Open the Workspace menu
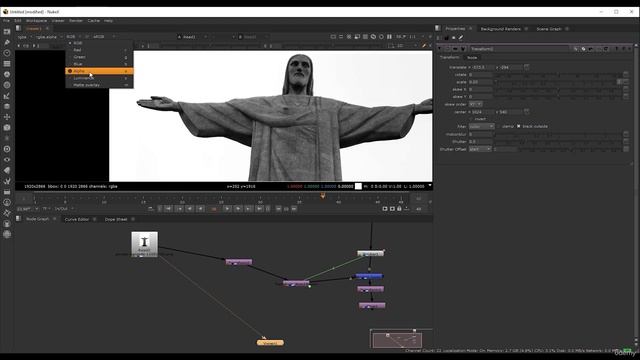Image resolution: width=640 pixels, height=360 pixels. pyautogui.click(x=36, y=20)
